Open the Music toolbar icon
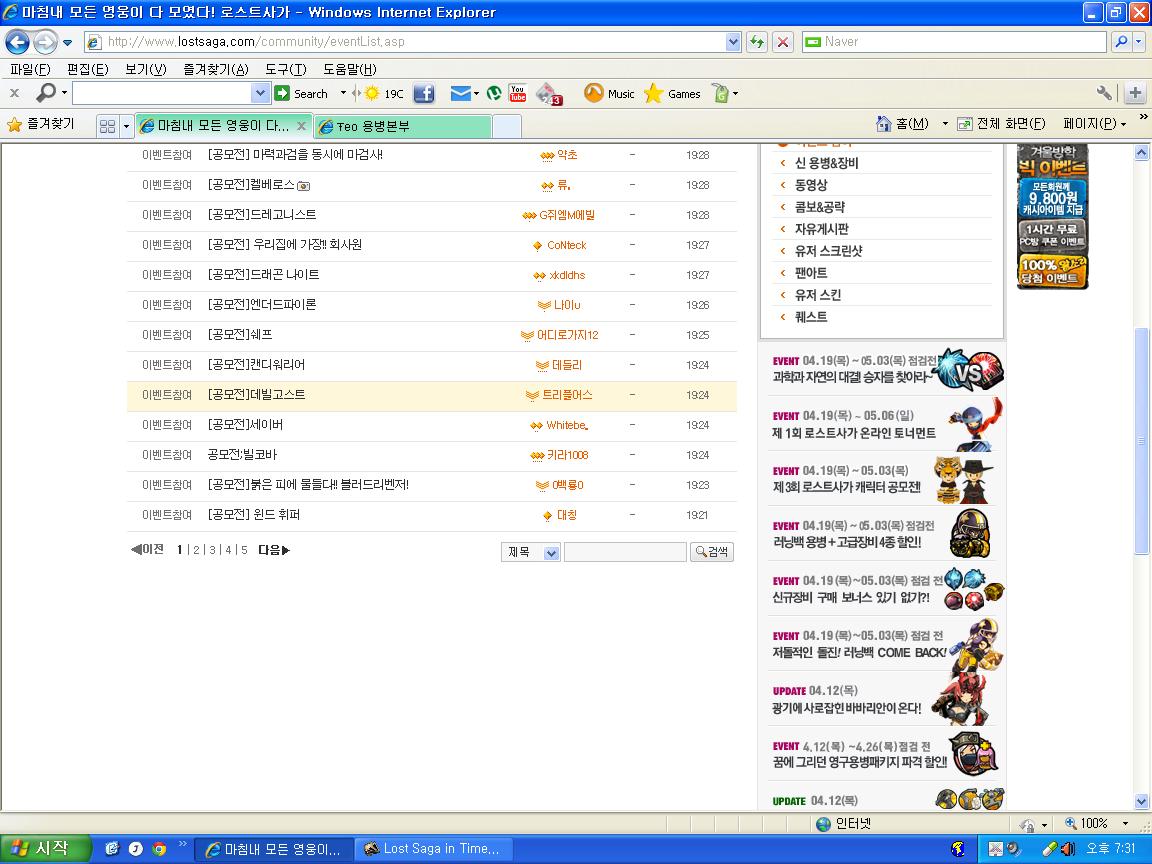This screenshot has width=1152, height=864. point(594,93)
